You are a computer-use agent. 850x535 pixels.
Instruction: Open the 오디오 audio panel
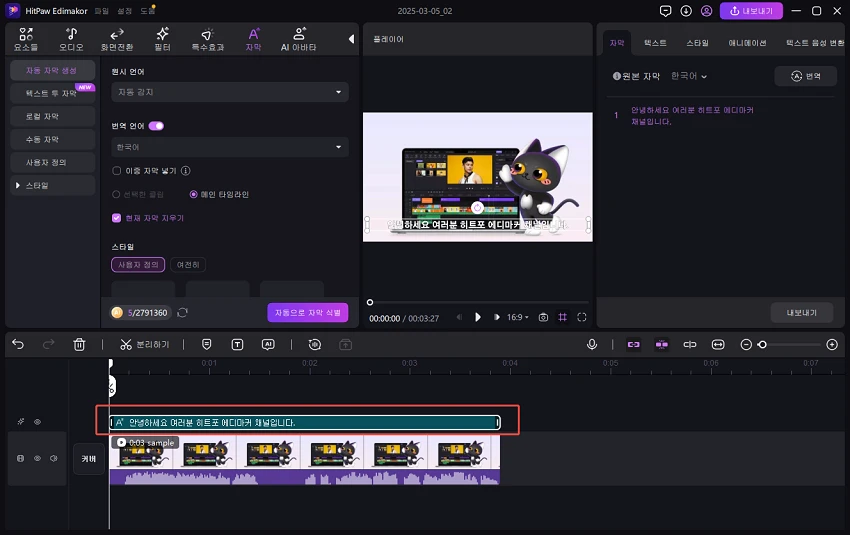[x=71, y=39]
